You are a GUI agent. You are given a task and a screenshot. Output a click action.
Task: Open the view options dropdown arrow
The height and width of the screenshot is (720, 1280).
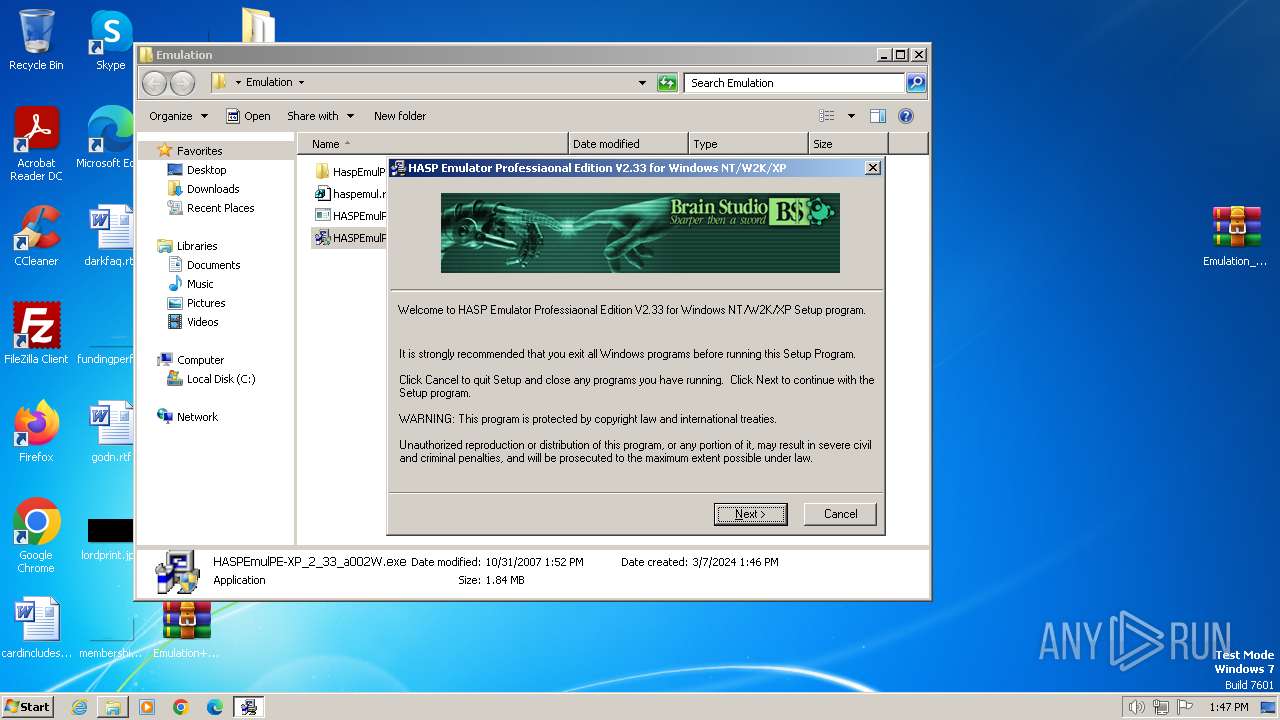click(x=851, y=116)
